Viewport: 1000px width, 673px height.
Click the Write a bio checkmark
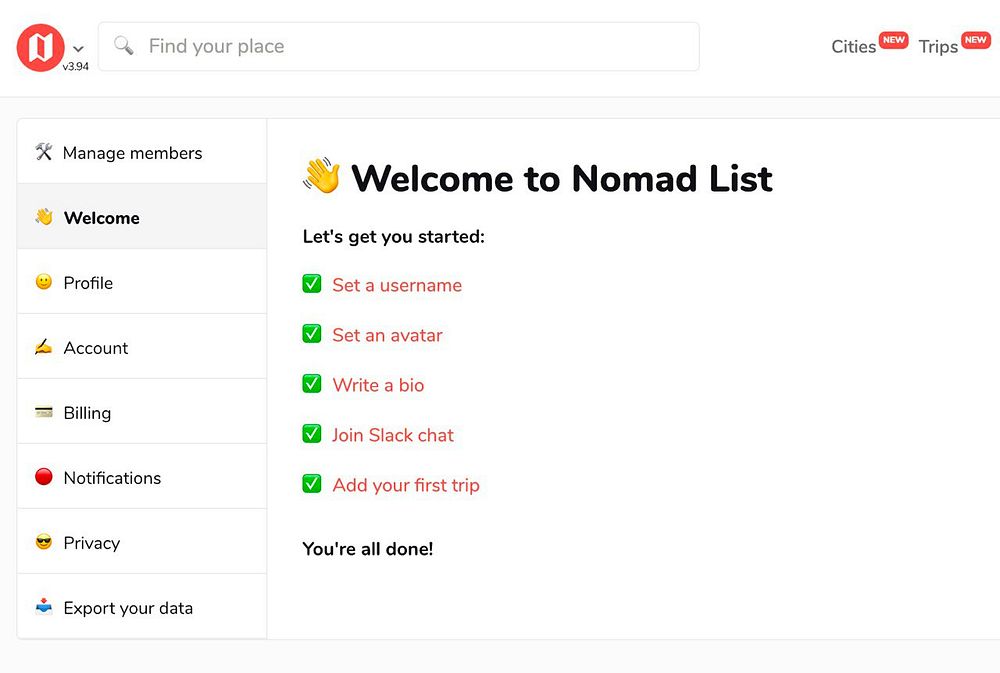coord(312,384)
